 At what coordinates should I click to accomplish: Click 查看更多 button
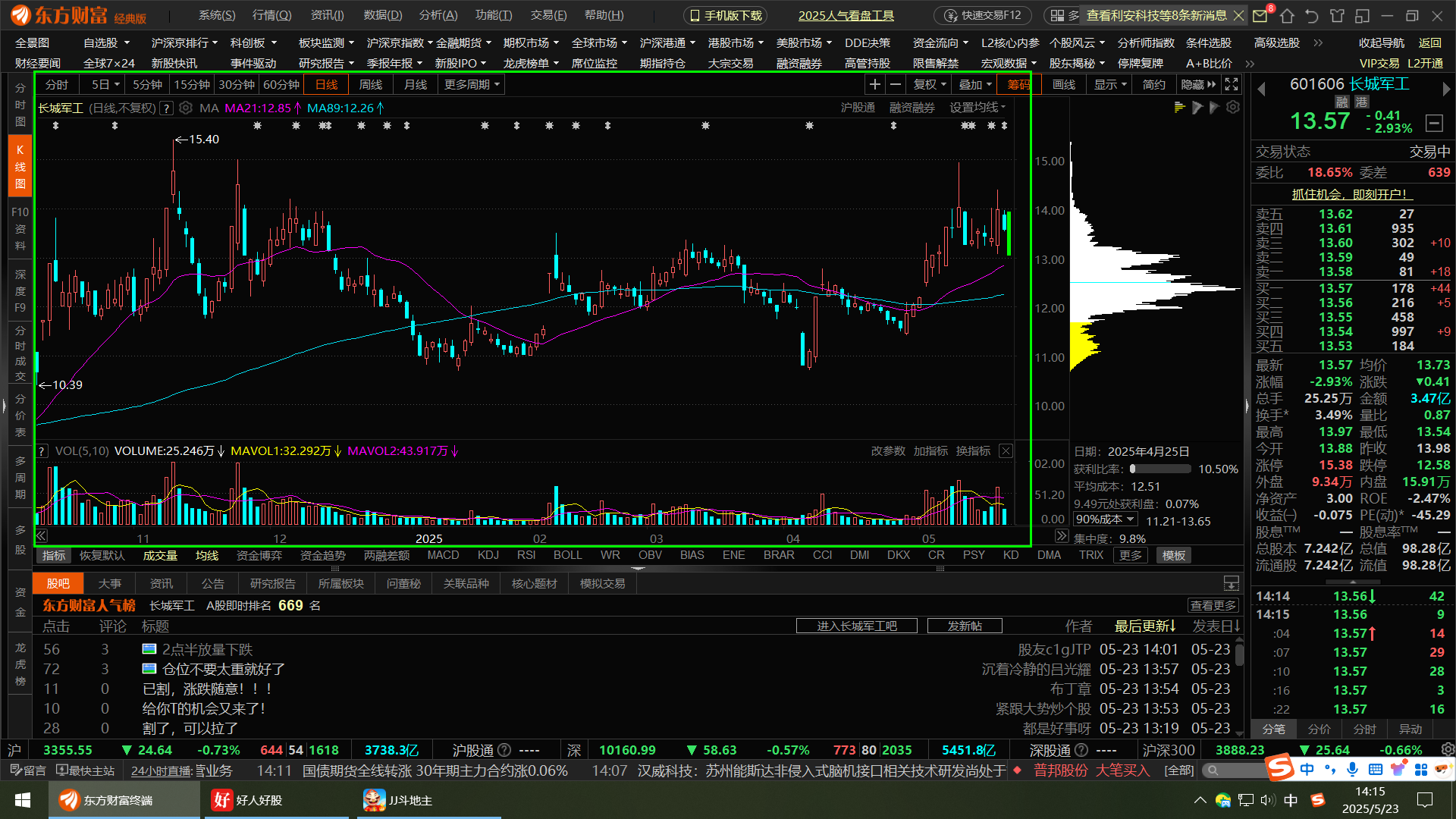[1213, 605]
